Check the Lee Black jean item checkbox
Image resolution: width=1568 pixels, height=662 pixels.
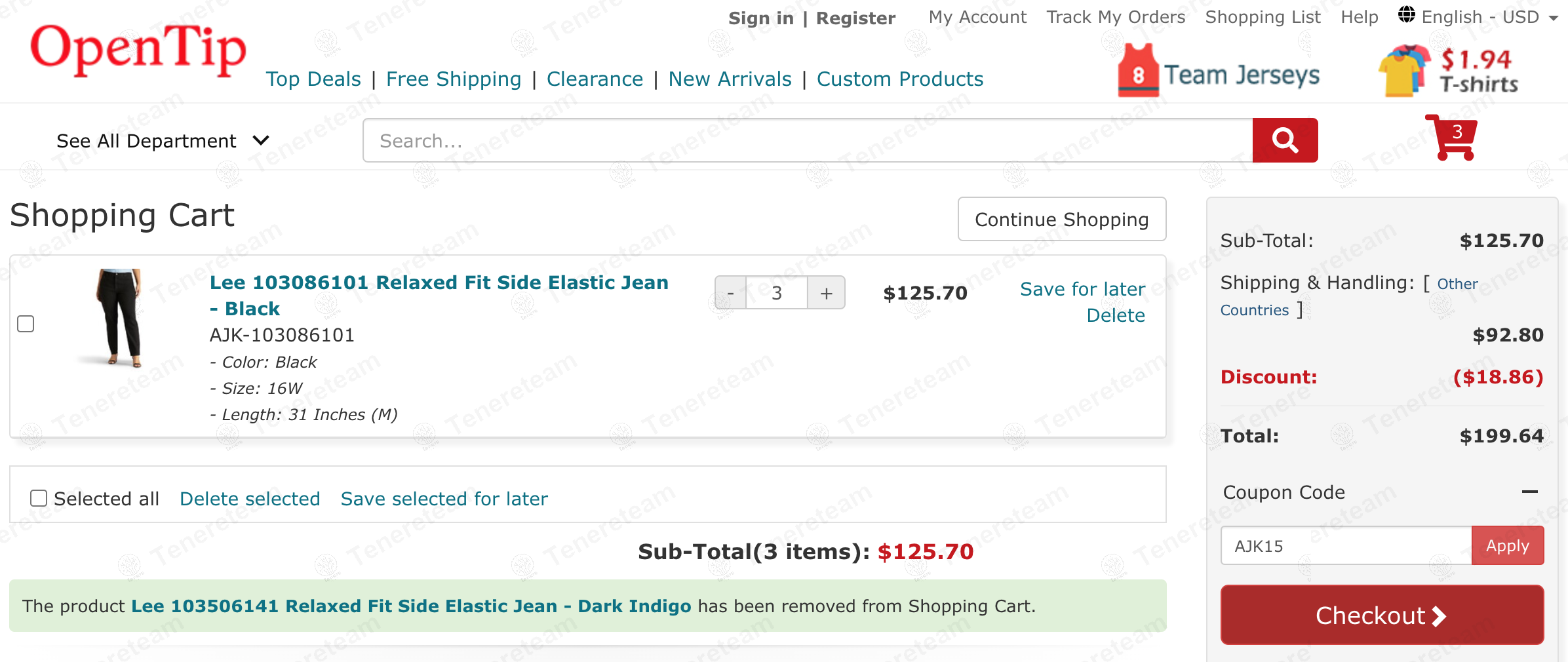pyautogui.click(x=26, y=324)
